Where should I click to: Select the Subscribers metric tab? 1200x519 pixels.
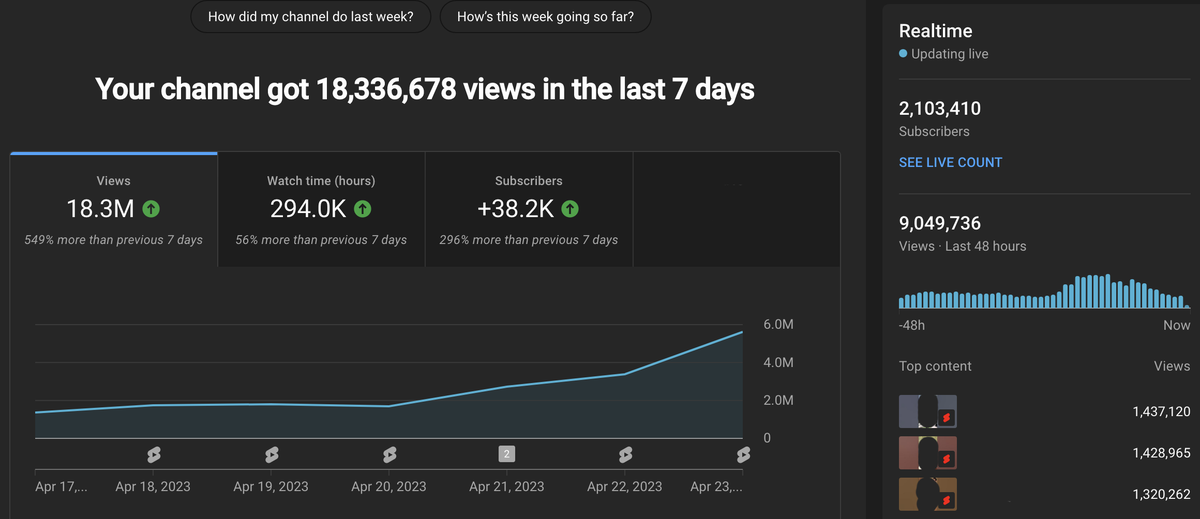(529, 210)
